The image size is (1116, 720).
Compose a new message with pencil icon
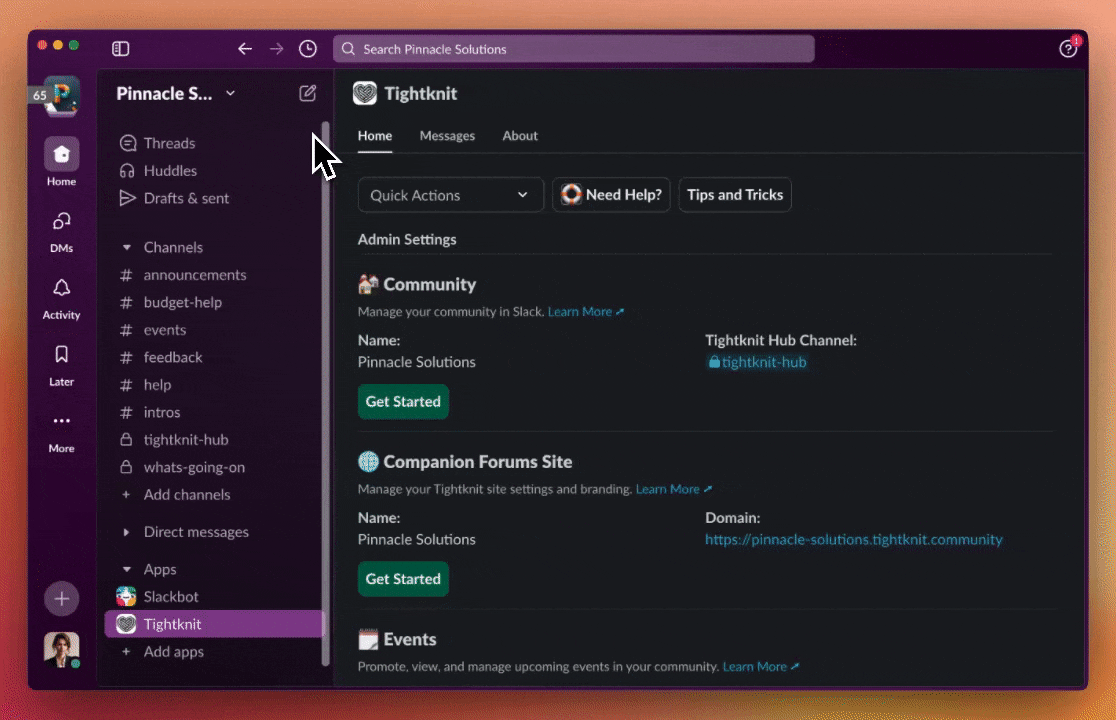coord(307,93)
